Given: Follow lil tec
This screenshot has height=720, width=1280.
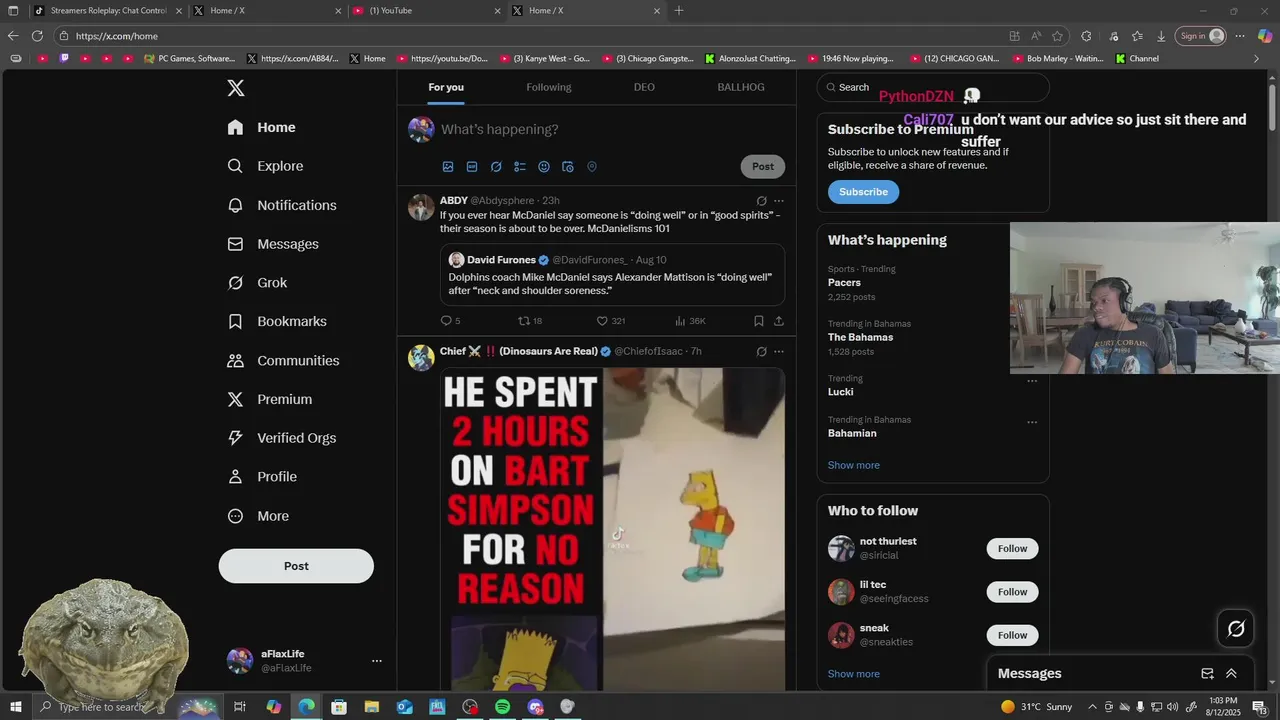Looking at the screenshot, I should (1012, 592).
